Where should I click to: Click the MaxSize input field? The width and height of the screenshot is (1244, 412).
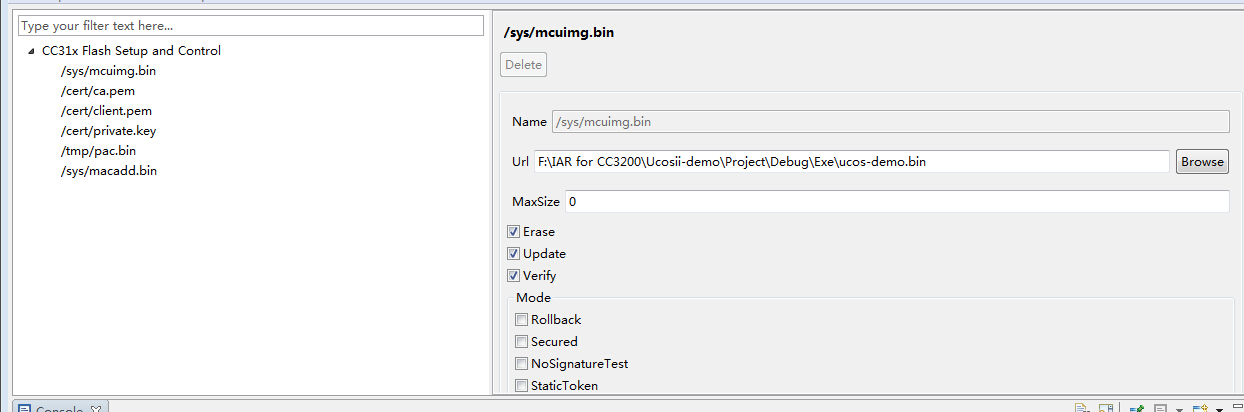pos(896,202)
